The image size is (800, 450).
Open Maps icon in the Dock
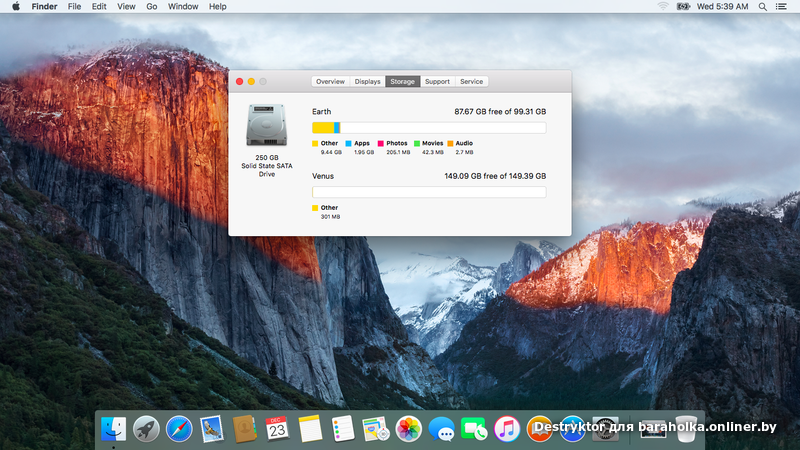coord(376,429)
